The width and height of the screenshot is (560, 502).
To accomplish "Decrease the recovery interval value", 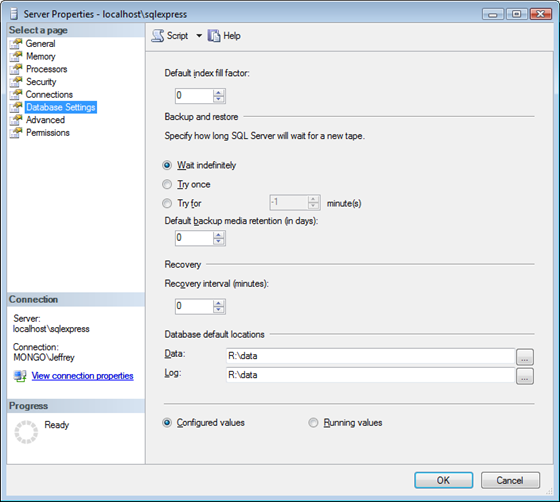I will tap(219, 310).
